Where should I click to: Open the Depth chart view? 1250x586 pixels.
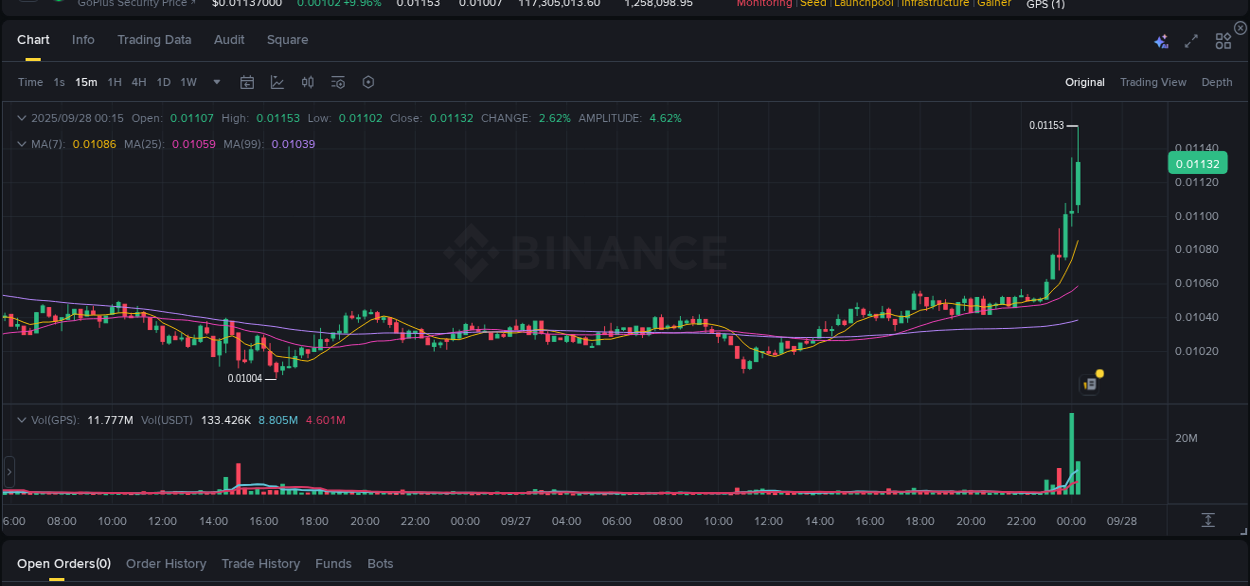1216,82
